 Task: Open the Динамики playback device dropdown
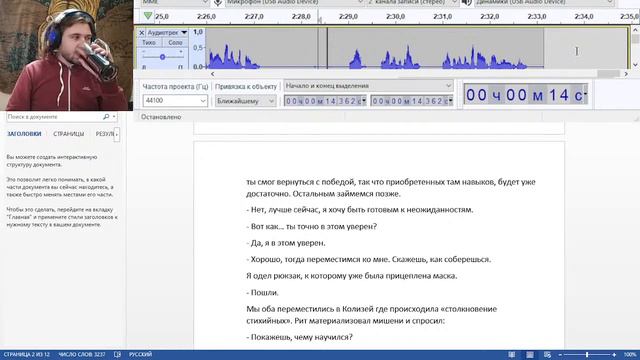(x=544, y=2)
